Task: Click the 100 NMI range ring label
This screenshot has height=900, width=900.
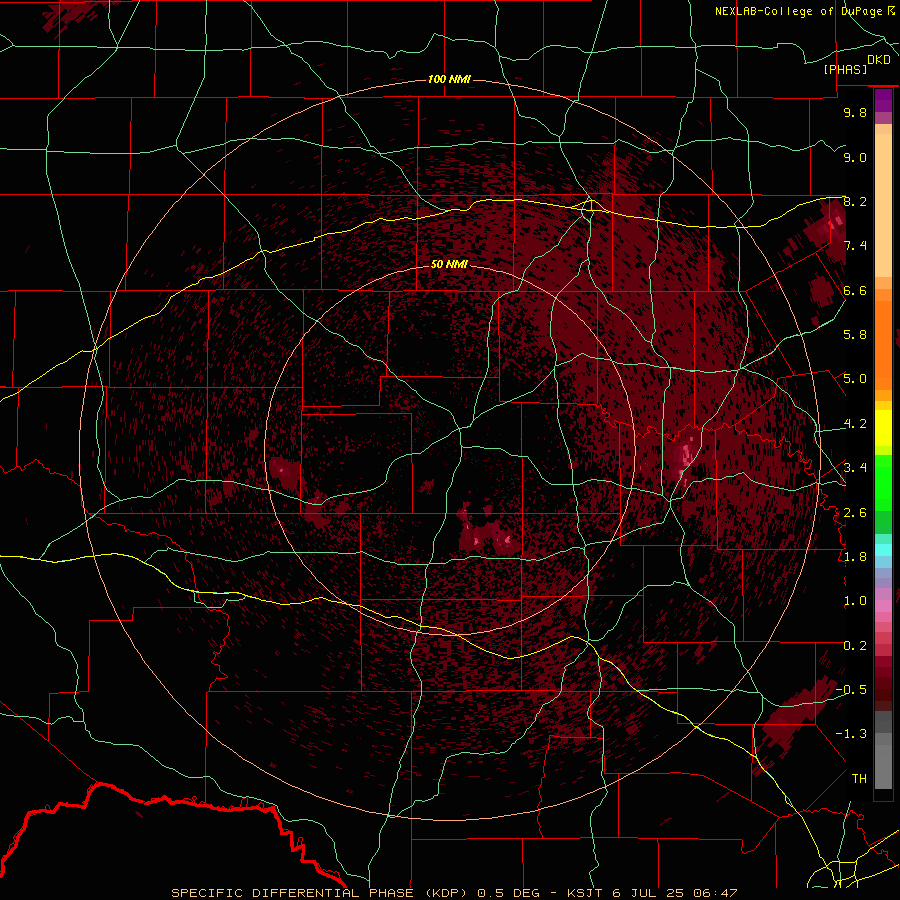Action: 449,79
